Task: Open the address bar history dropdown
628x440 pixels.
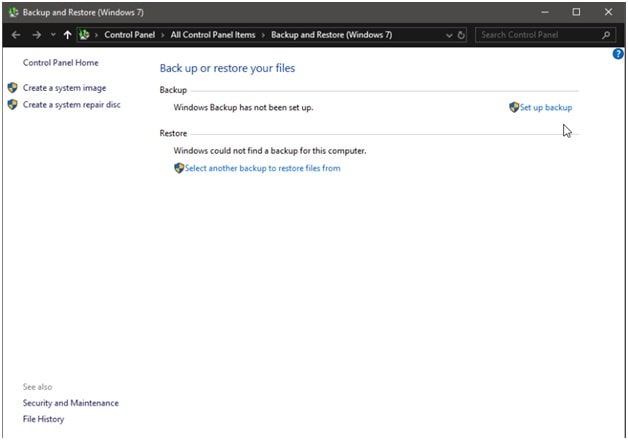Action: coord(449,35)
